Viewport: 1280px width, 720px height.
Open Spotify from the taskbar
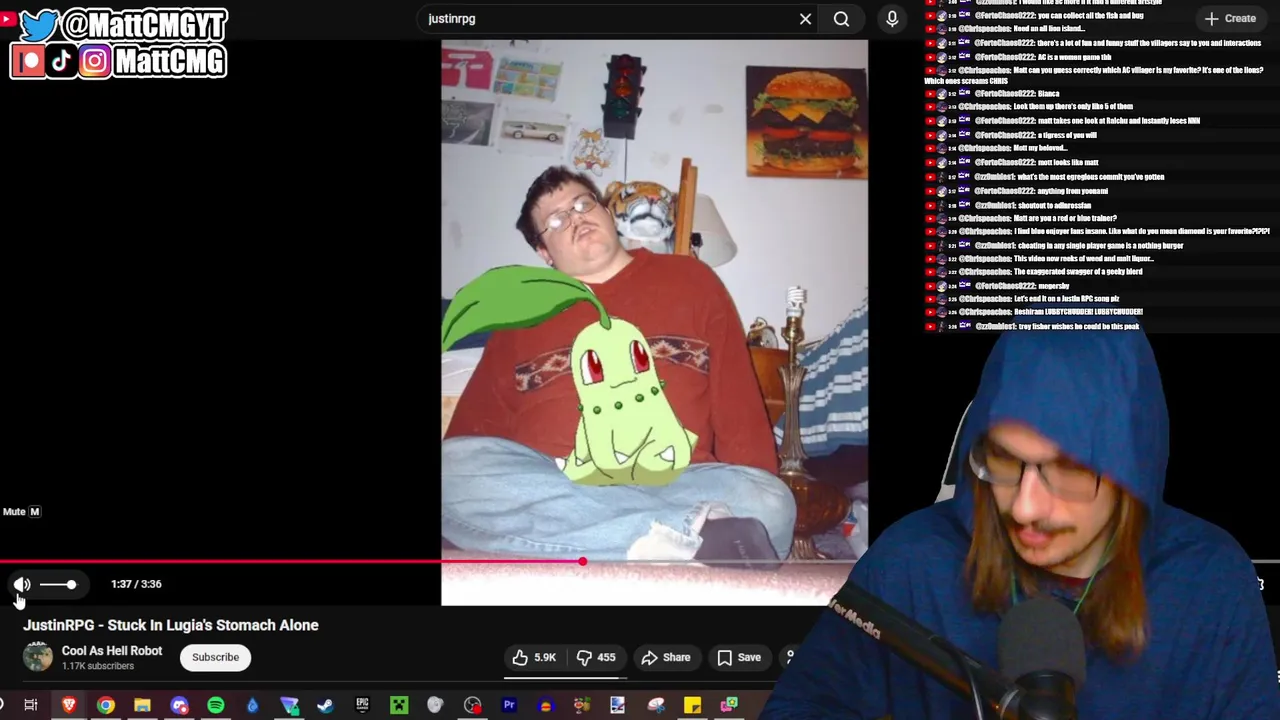click(215, 705)
